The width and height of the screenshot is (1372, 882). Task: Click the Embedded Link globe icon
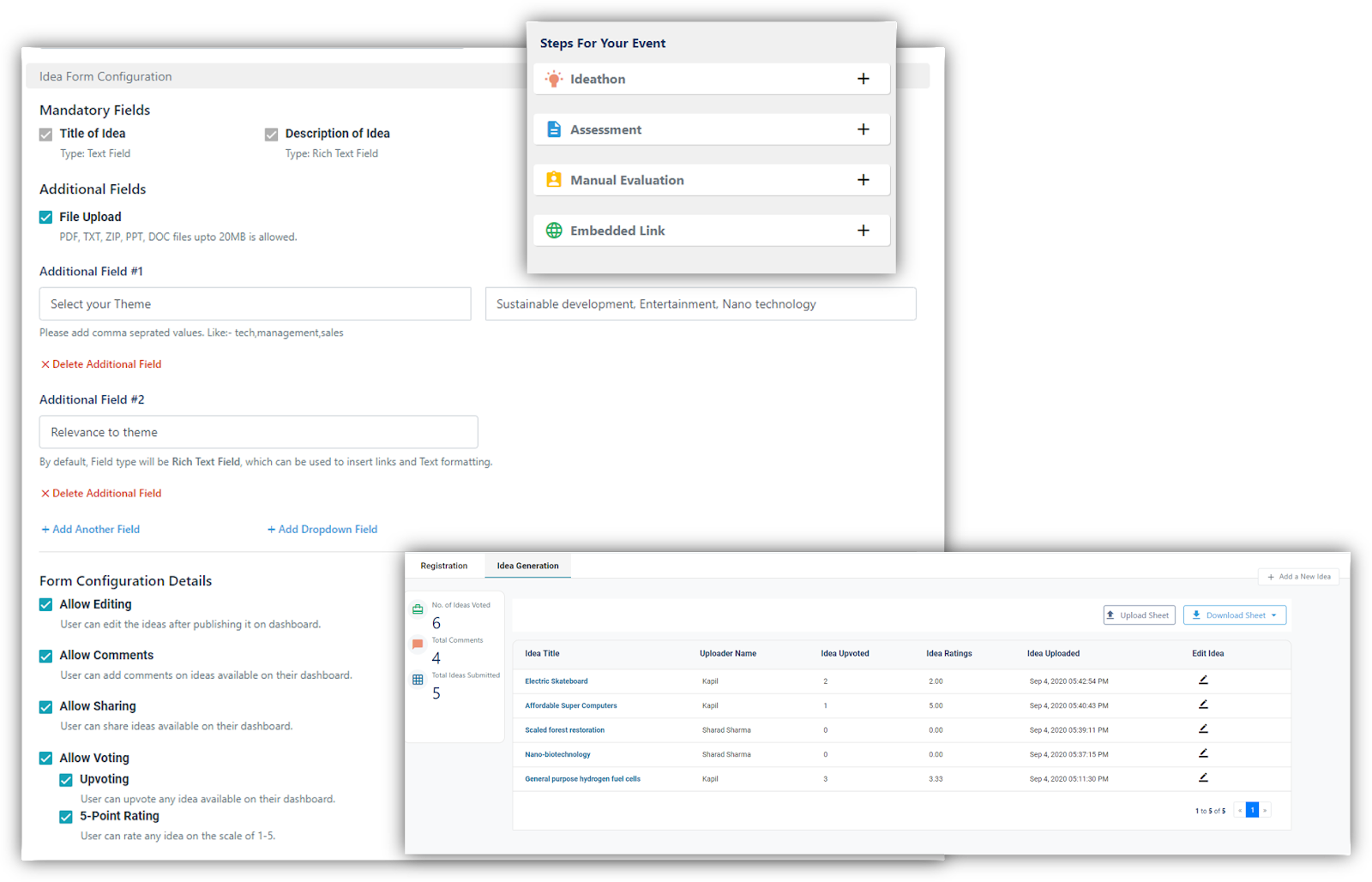[x=554, y=231]
